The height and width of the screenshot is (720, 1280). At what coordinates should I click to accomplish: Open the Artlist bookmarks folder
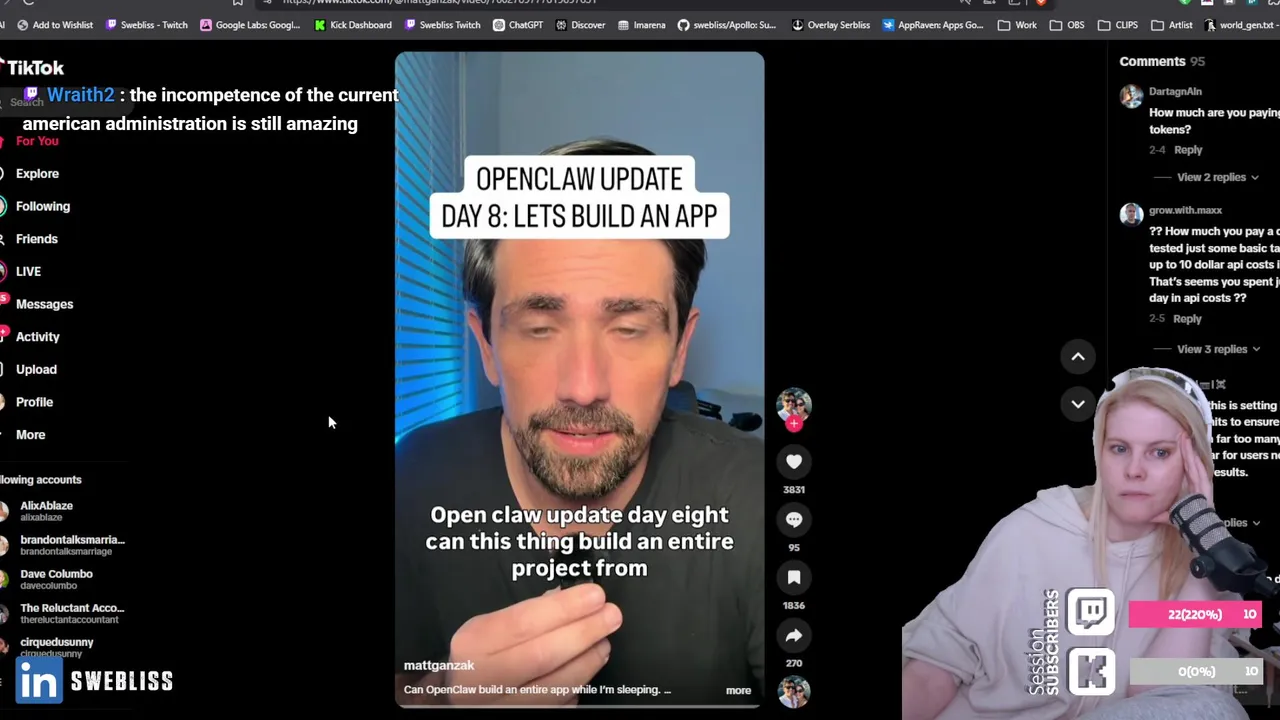pyautogui.click(x=1171, y=25)
